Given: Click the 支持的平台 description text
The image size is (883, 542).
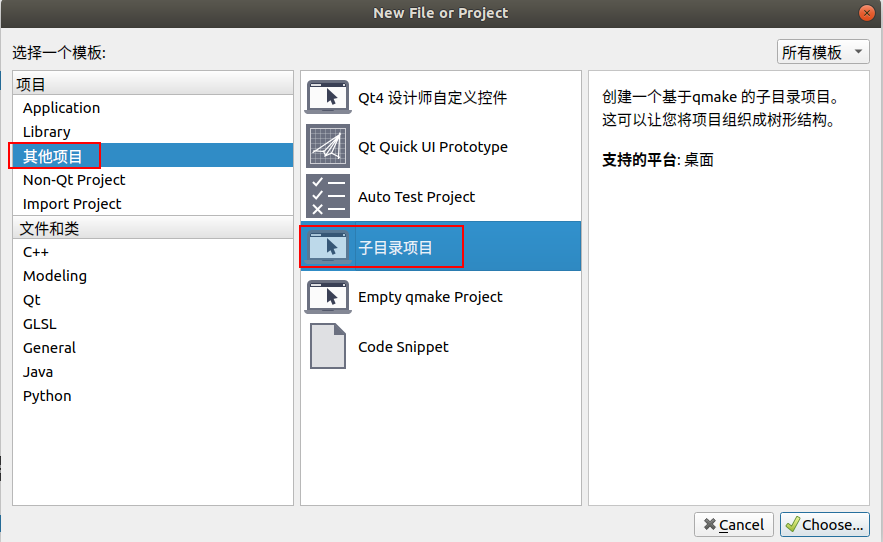Looking at the screenshot, I should click(657, 159).
